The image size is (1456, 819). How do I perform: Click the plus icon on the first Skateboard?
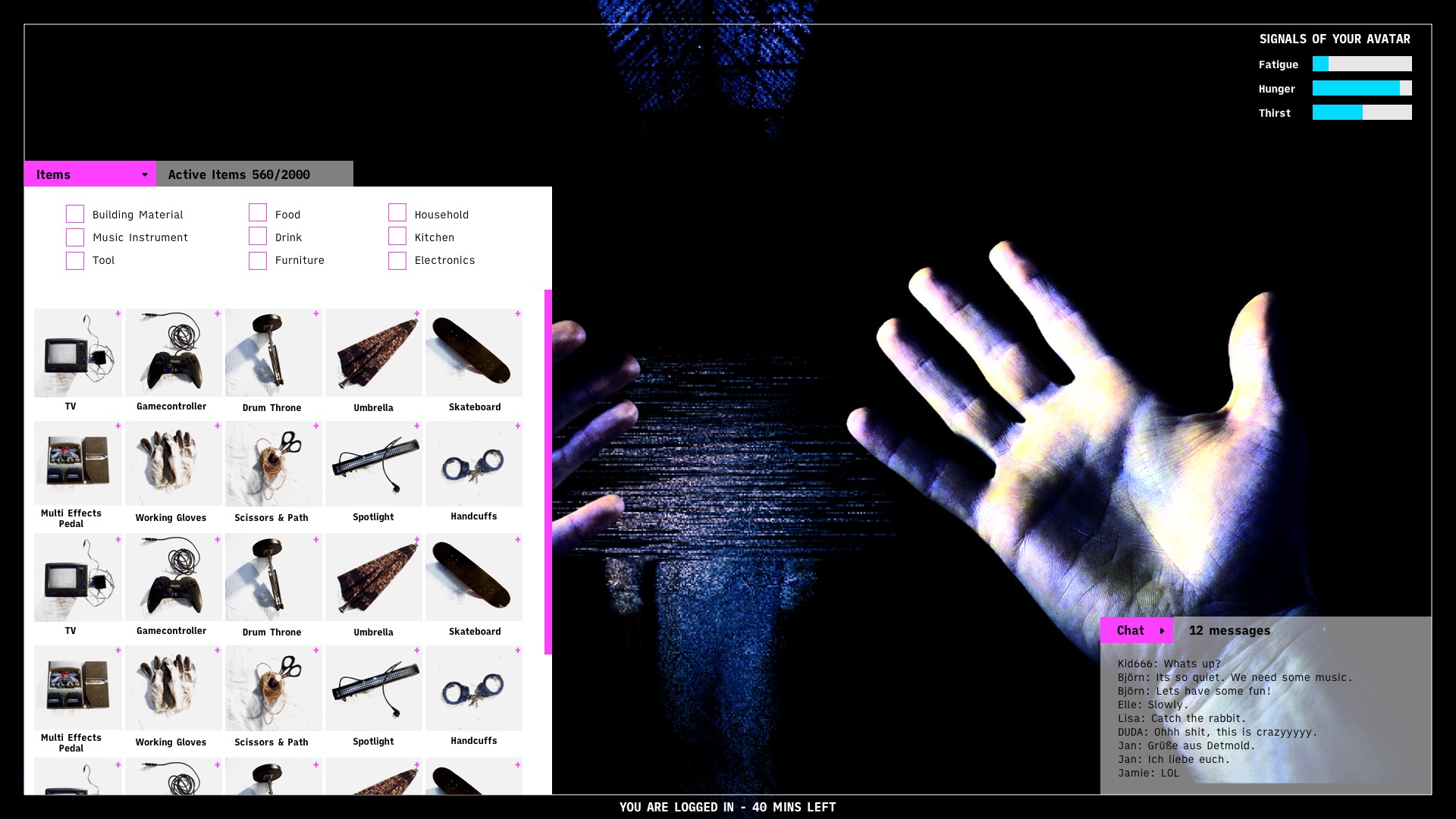[x=518, y=313]
